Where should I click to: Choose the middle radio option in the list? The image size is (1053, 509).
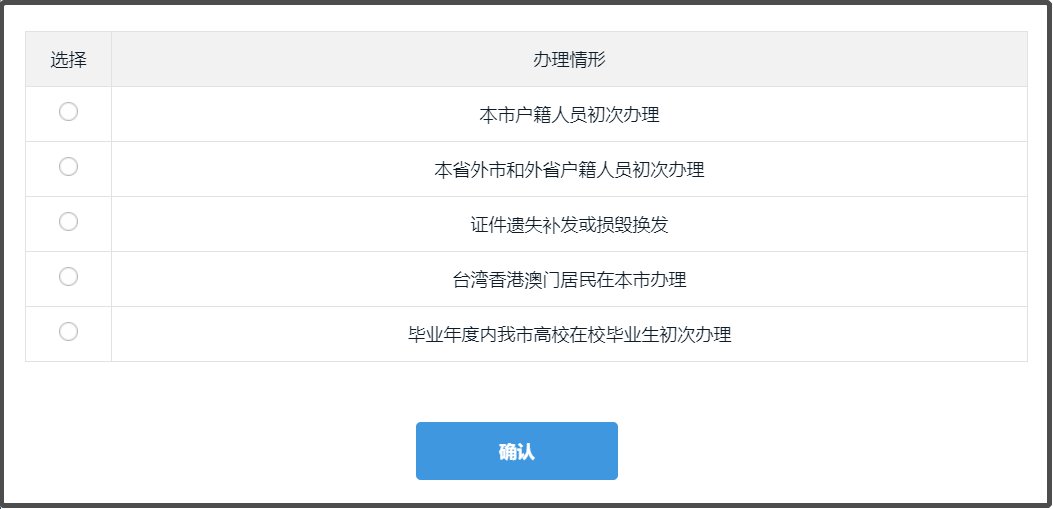tap(68, 222)
